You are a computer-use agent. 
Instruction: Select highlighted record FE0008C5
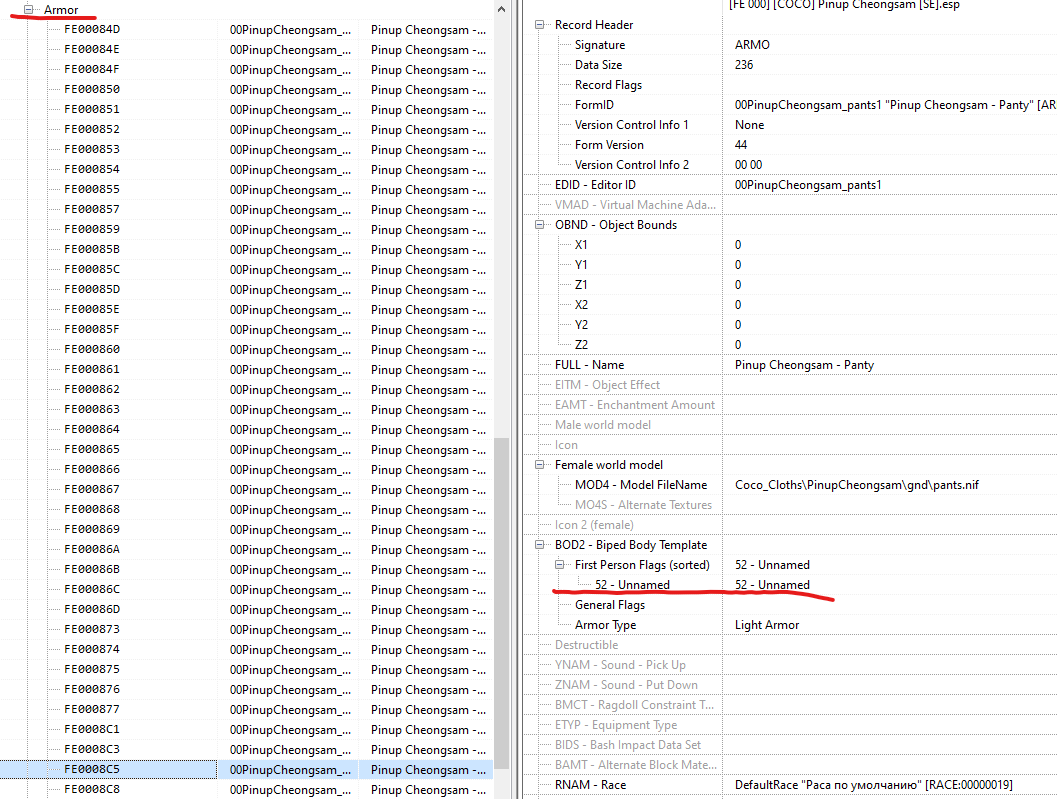[92, 769]
